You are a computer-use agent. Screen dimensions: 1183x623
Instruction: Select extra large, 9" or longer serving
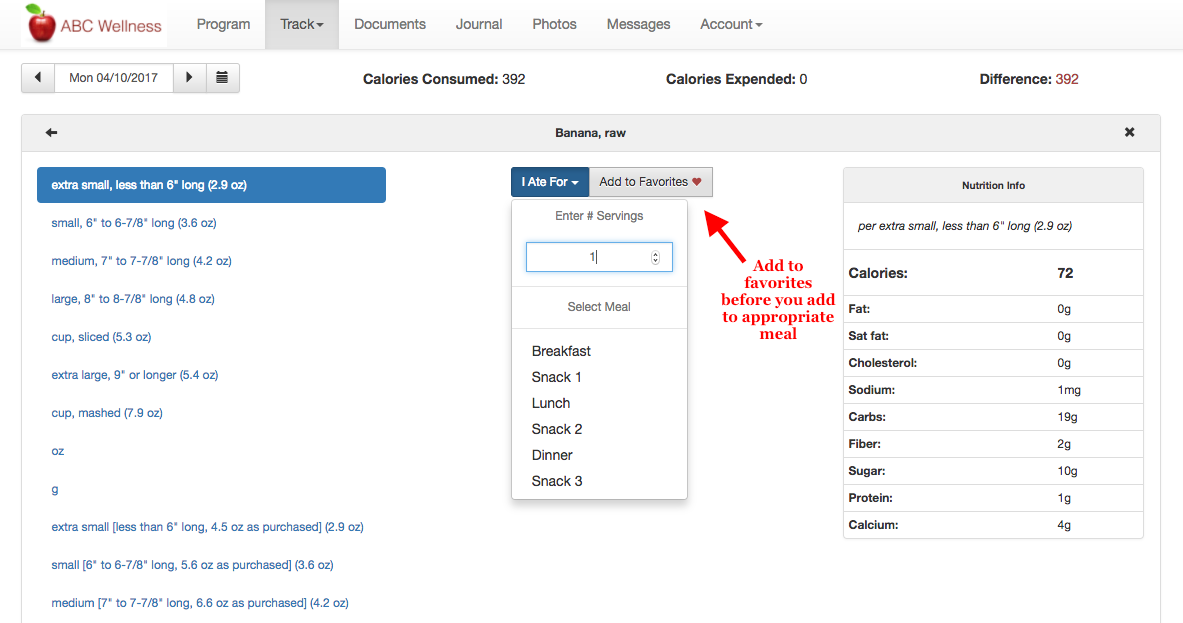point(134,375)
